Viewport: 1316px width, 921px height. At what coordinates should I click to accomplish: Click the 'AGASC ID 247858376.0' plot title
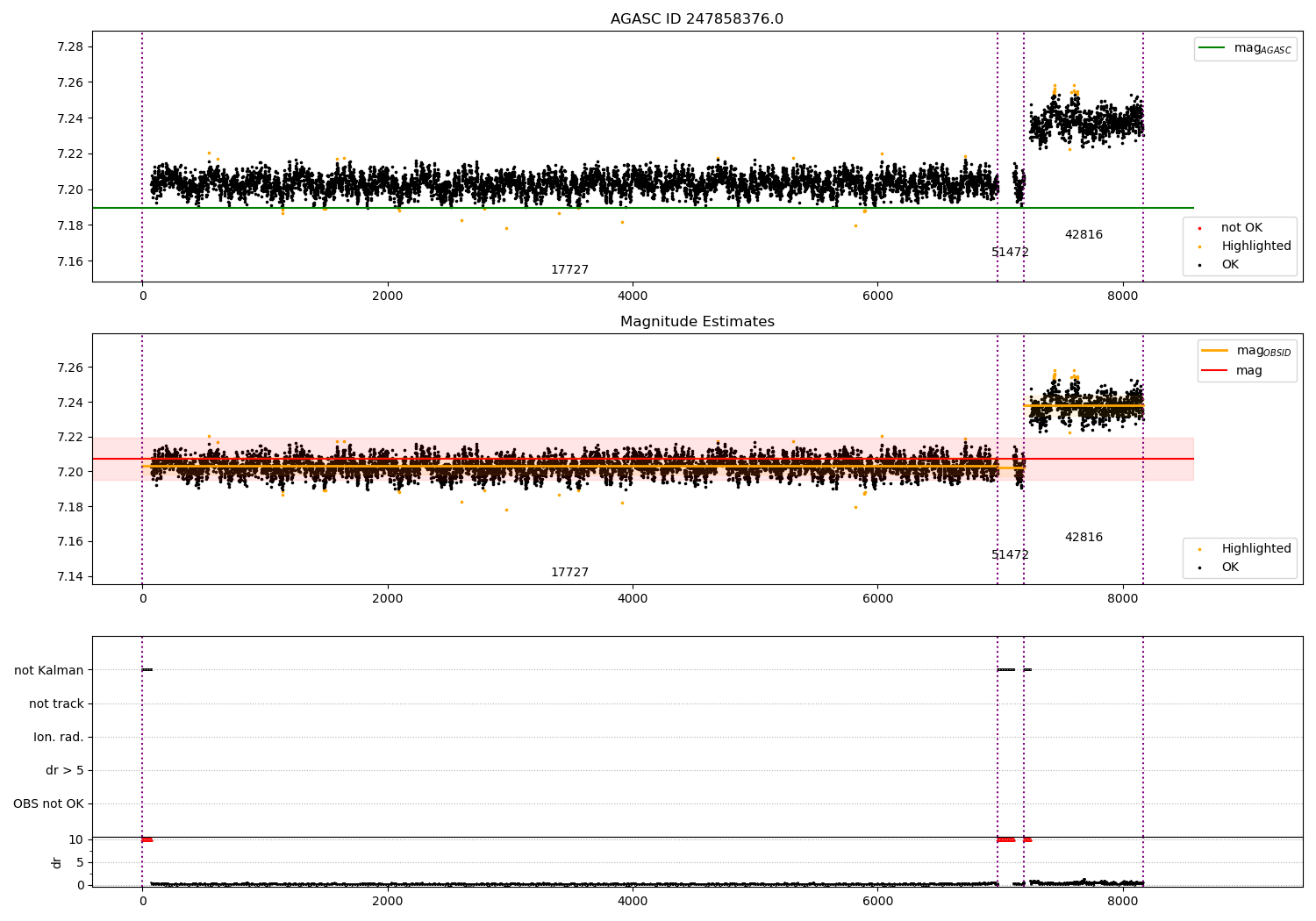point(697,19)
